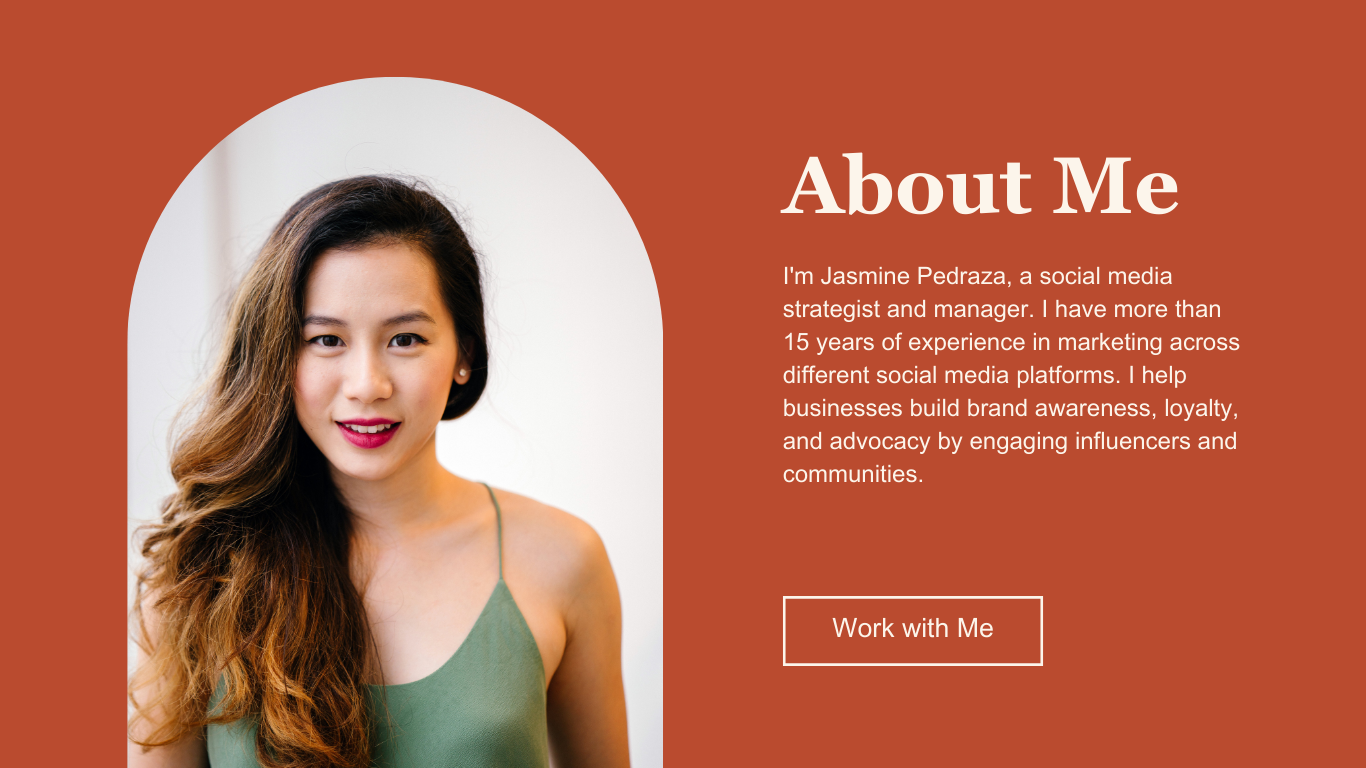Click the word "Me" in the heading
This screenshot has width=1366, height=768.
(x=1116, y=186)
